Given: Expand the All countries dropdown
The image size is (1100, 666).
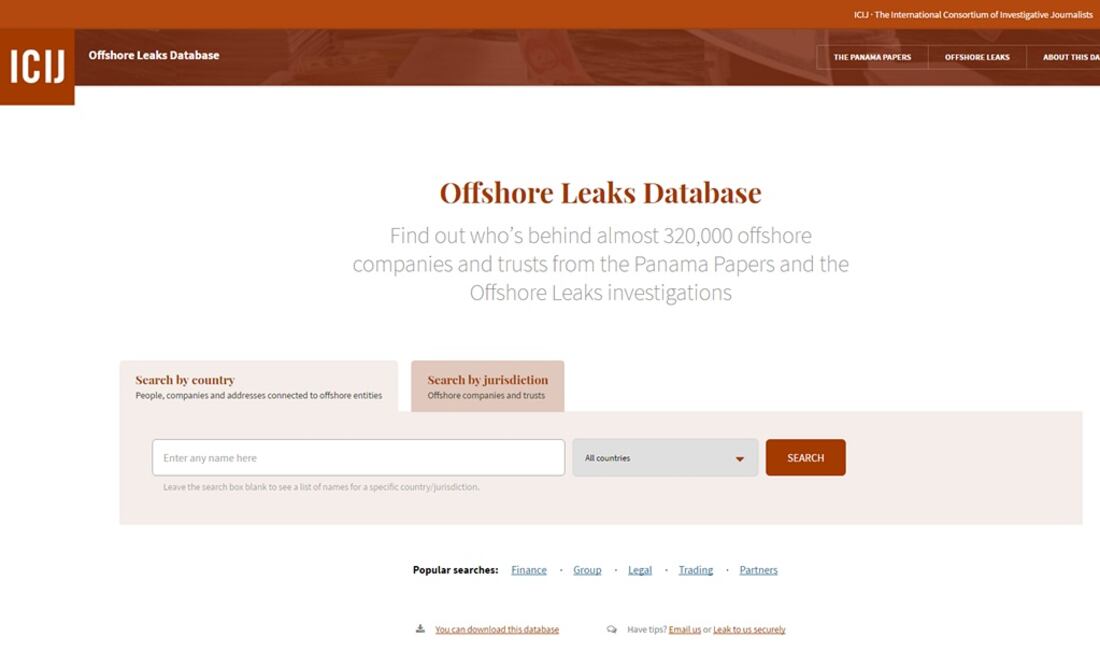Looking at the screenshot, I should (665, 458).
